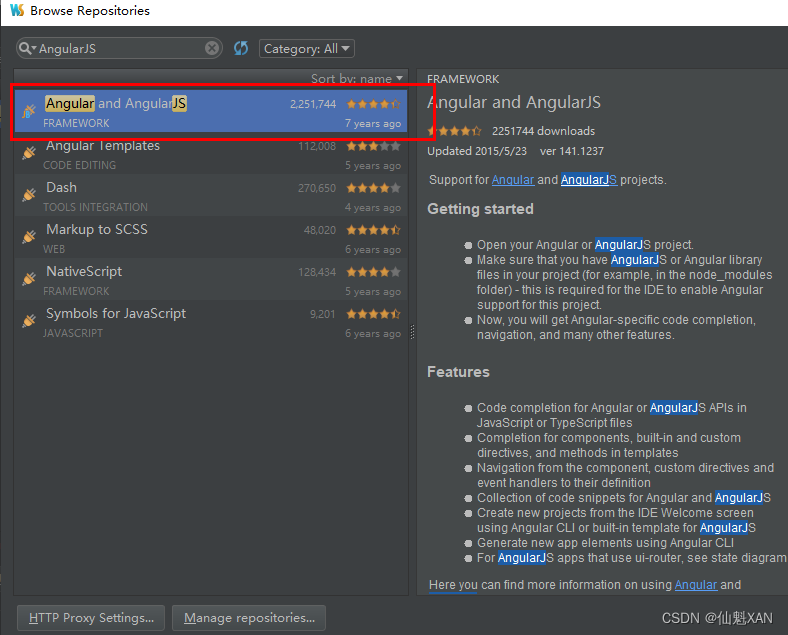
Task: Click the WEB category label
Action: tap(54, 249)
